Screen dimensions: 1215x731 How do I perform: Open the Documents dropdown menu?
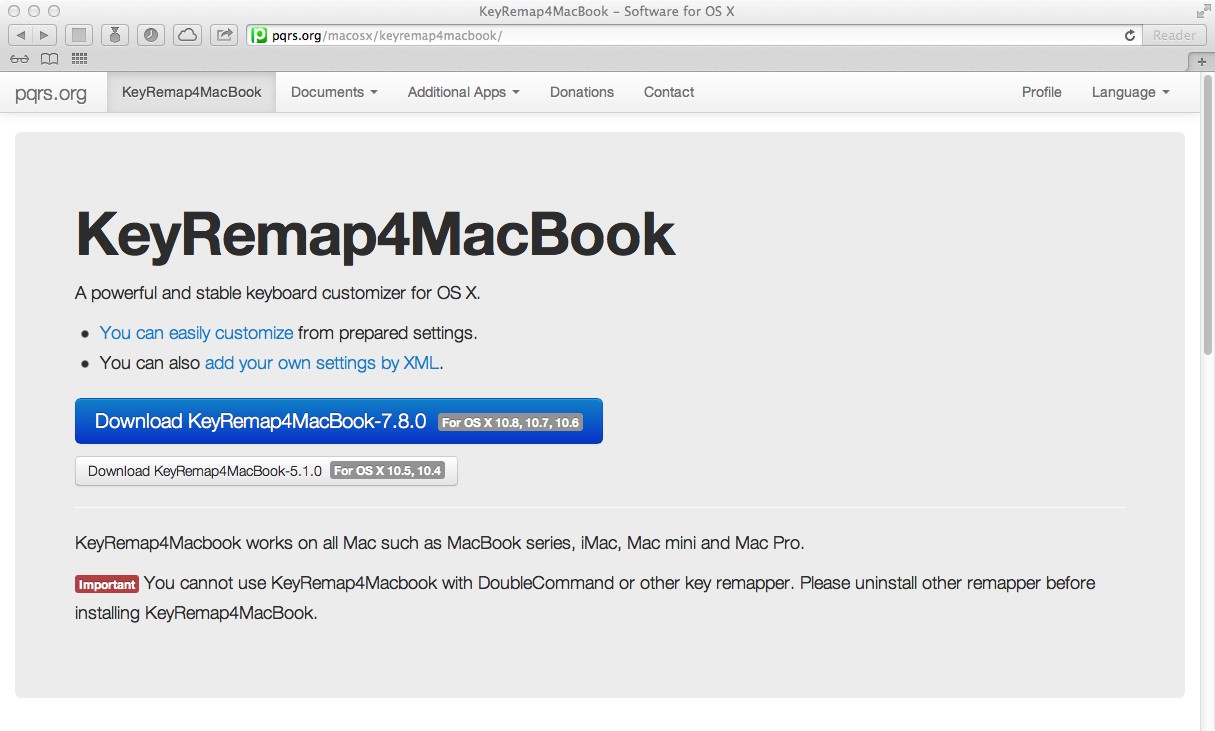pos(334,92)
